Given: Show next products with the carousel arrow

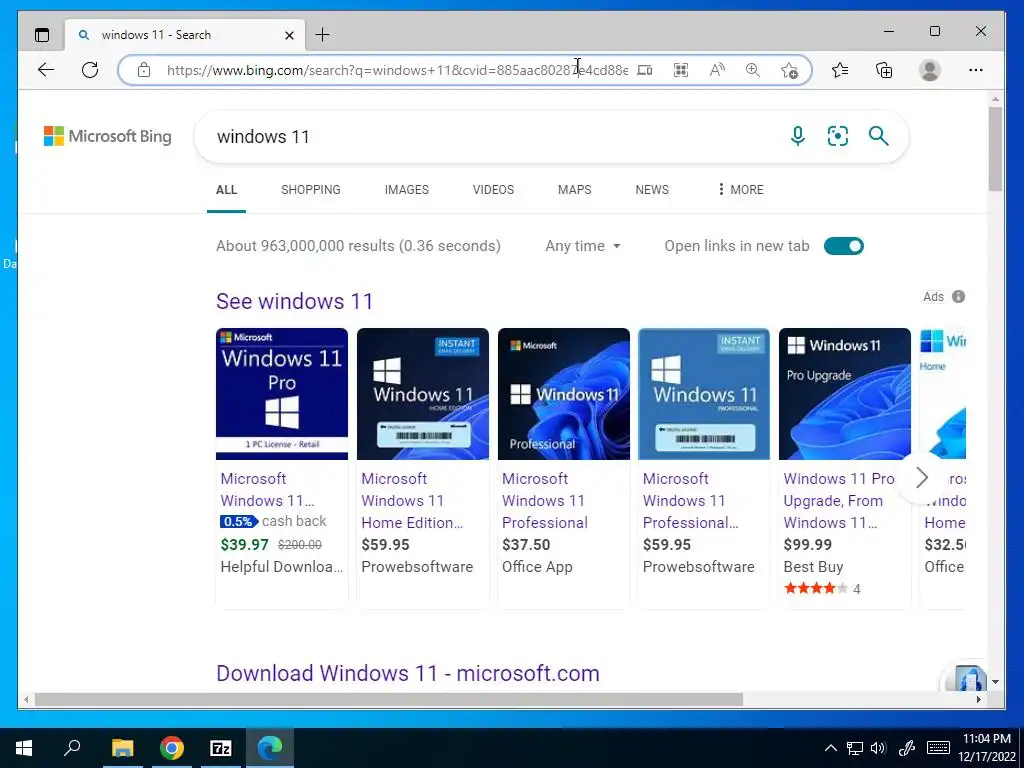Looking at the screenshot, I should (921, 477).
